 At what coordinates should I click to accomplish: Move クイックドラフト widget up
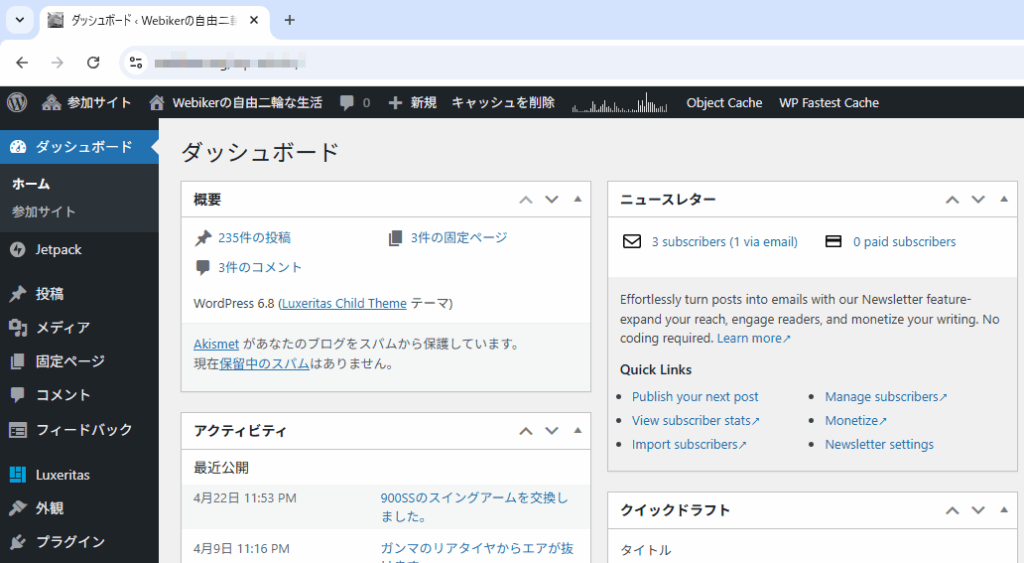tap(952, 511)
